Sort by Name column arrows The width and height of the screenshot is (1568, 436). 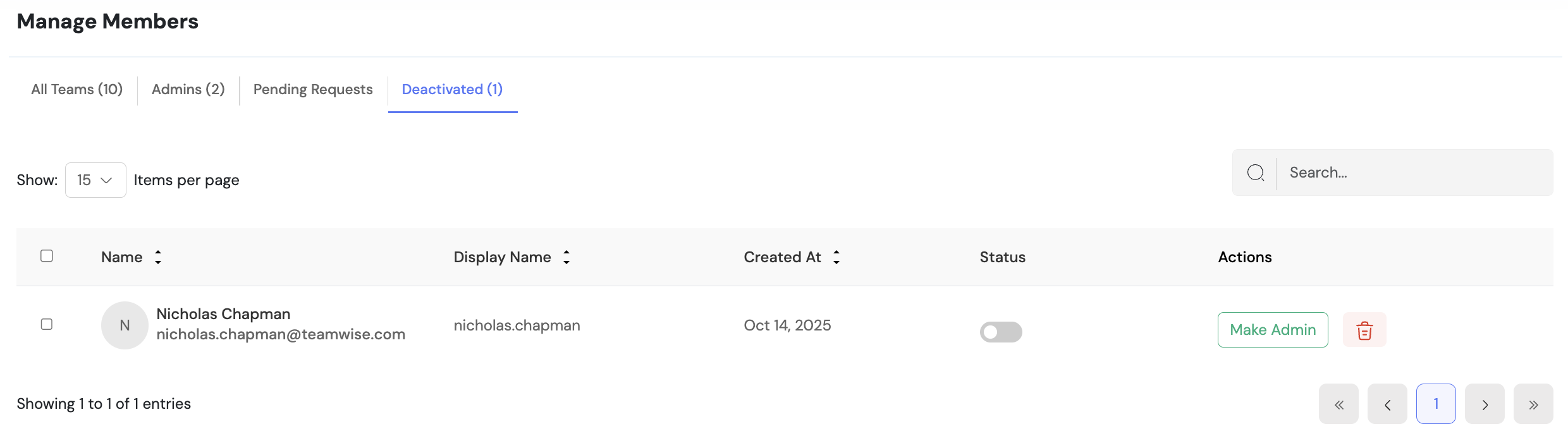[158, 257]
